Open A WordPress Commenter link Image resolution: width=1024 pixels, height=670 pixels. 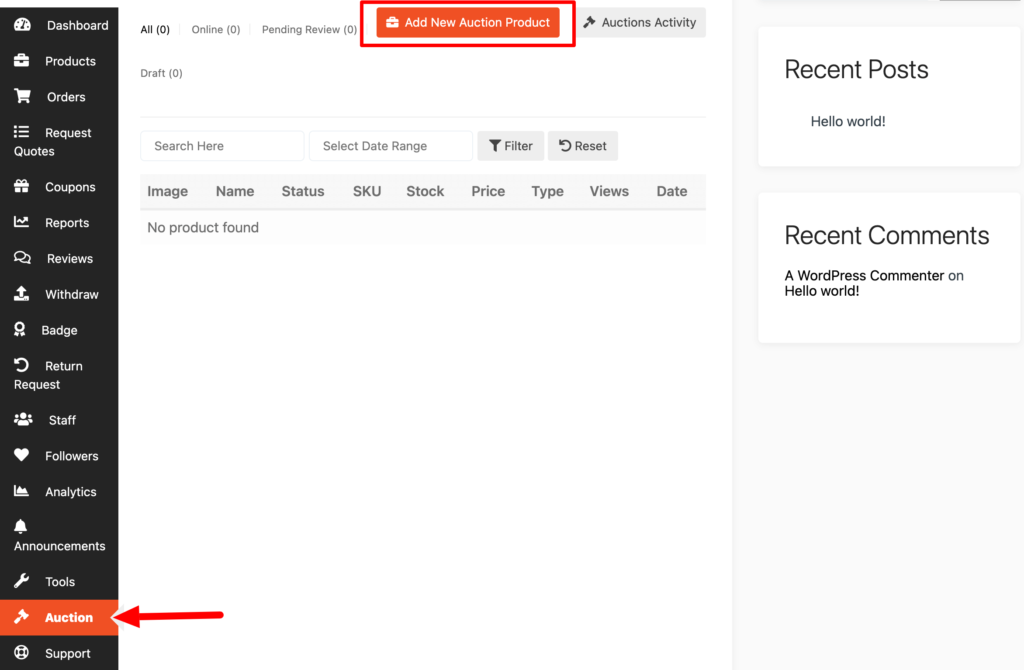(864, 276)
